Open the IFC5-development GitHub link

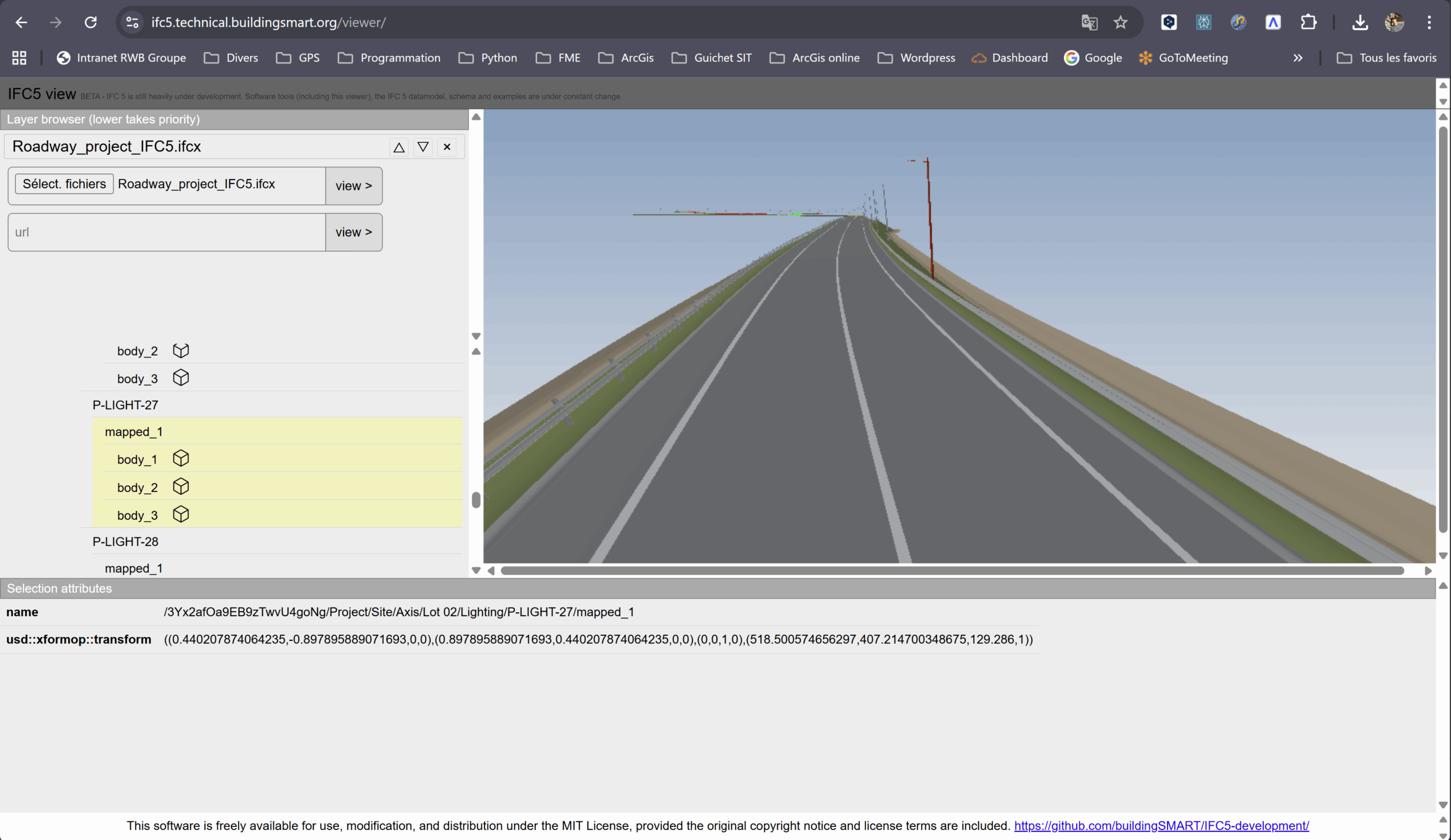click(1161, 826)
